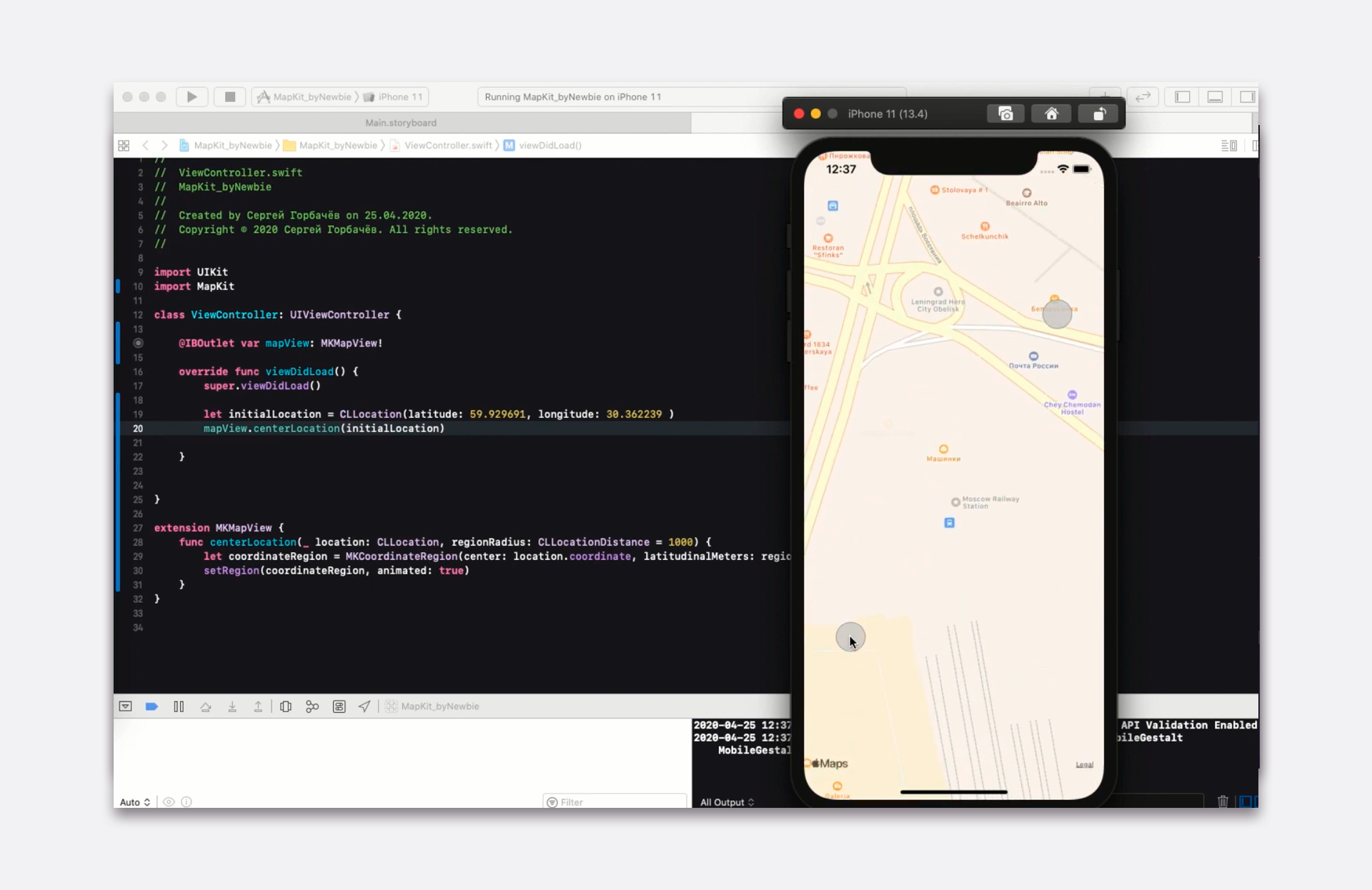Toggle the left navigator panel button
The height and width of the screenshot is (890, 1372).
(1182, 96)
